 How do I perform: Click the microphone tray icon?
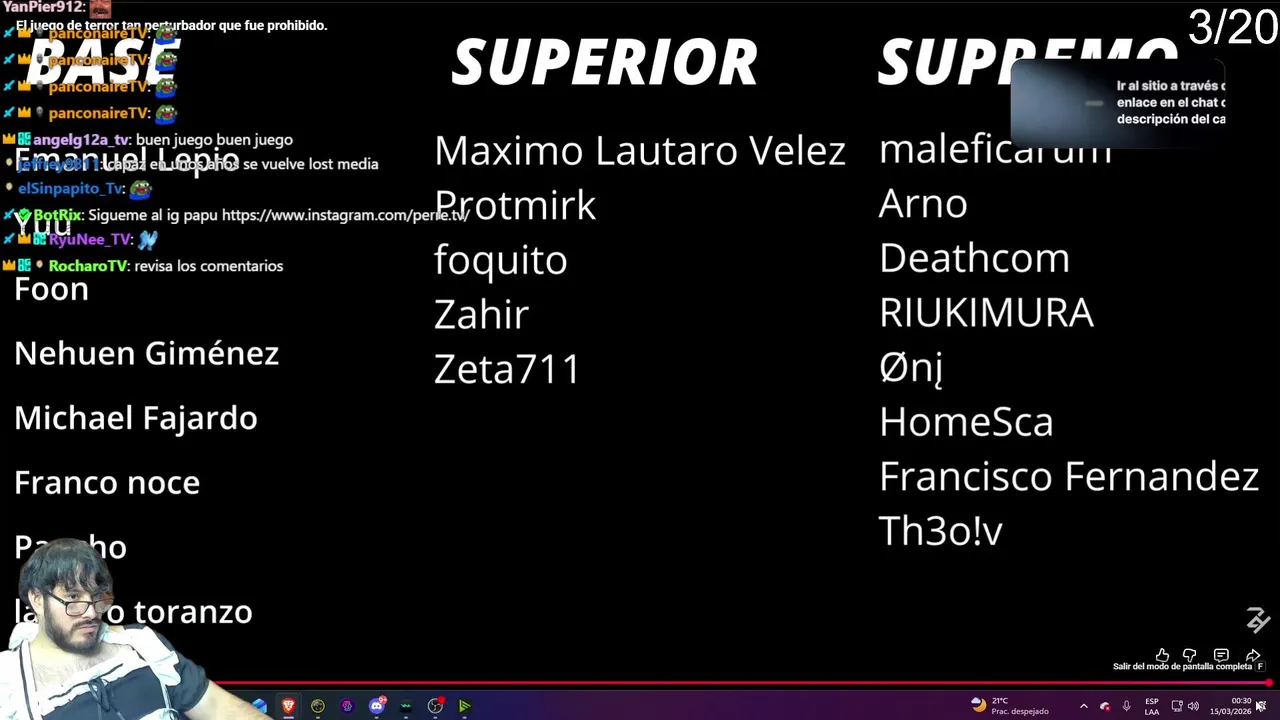pos(1127,706)
